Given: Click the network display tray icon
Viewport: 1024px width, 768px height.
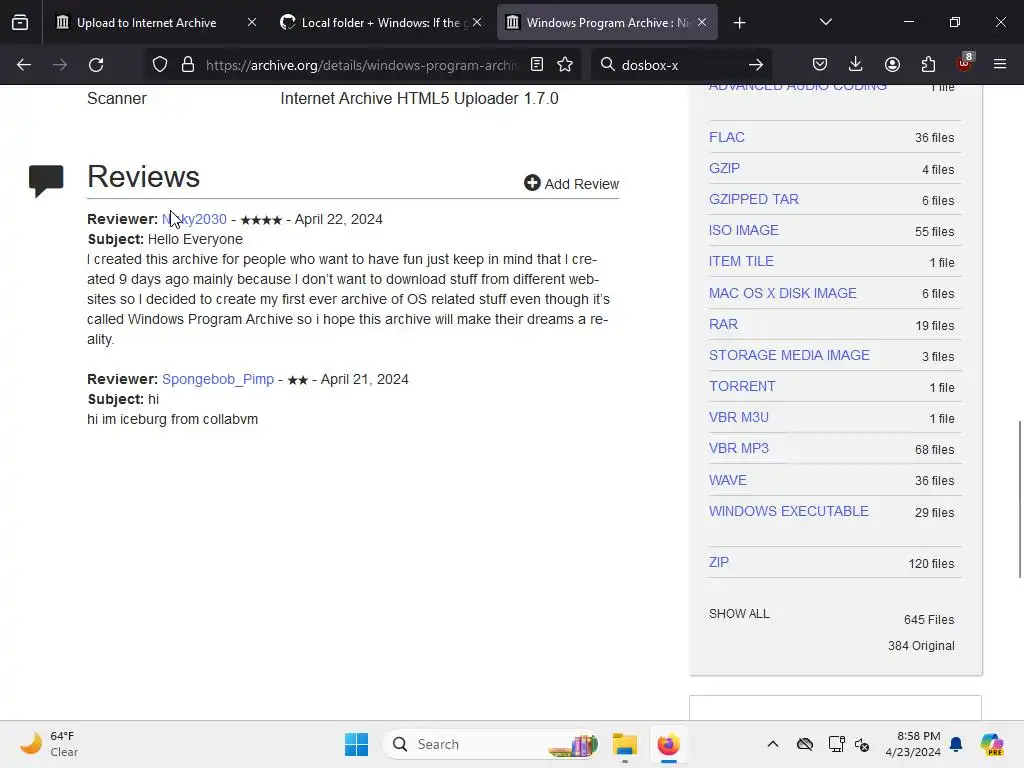Looking at the screenshot, I should (836, 744).
